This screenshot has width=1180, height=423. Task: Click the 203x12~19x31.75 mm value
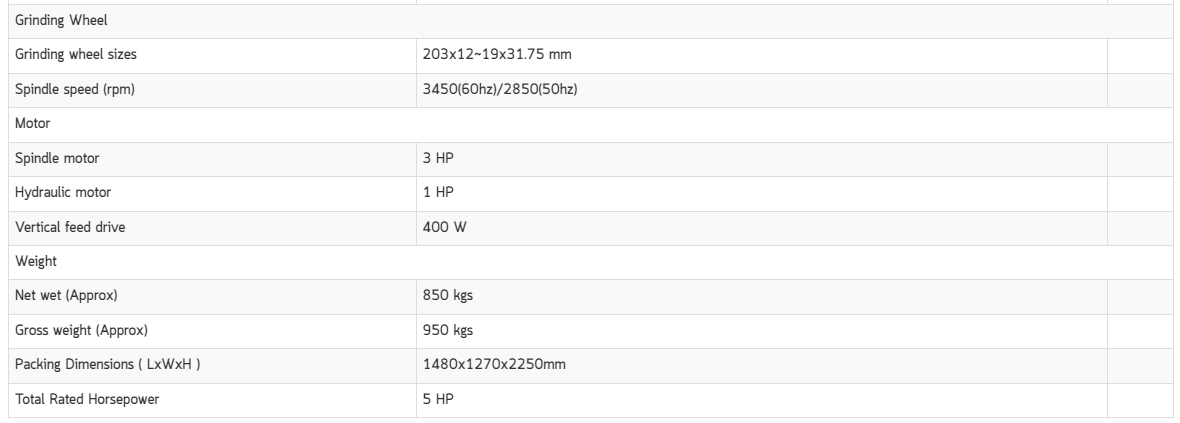tap(497, 55)
